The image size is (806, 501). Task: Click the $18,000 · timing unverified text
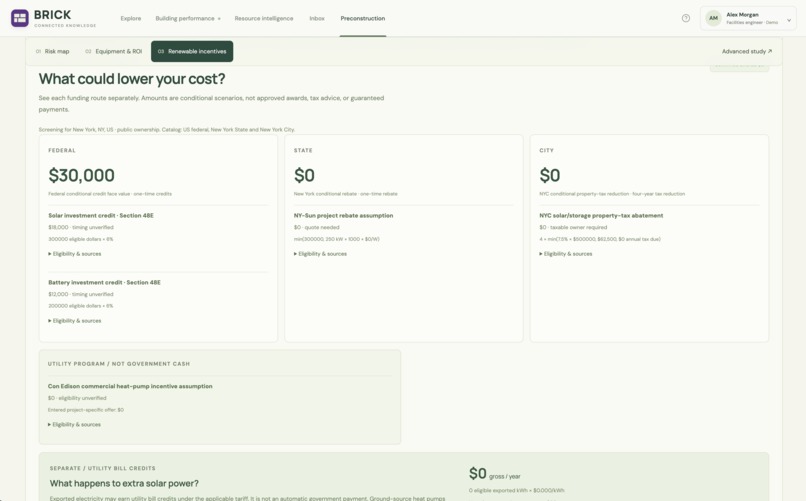pos(81,227)
